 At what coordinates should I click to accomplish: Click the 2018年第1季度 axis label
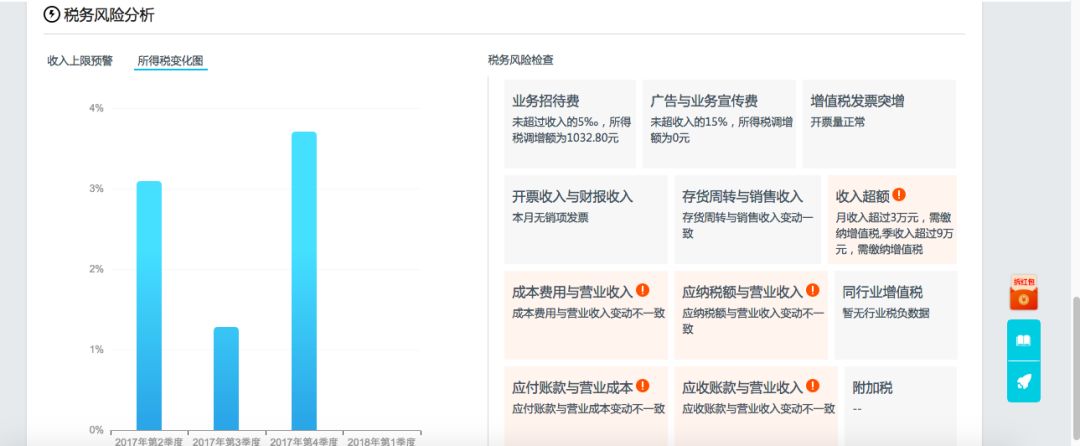click(x=381, y=441)
